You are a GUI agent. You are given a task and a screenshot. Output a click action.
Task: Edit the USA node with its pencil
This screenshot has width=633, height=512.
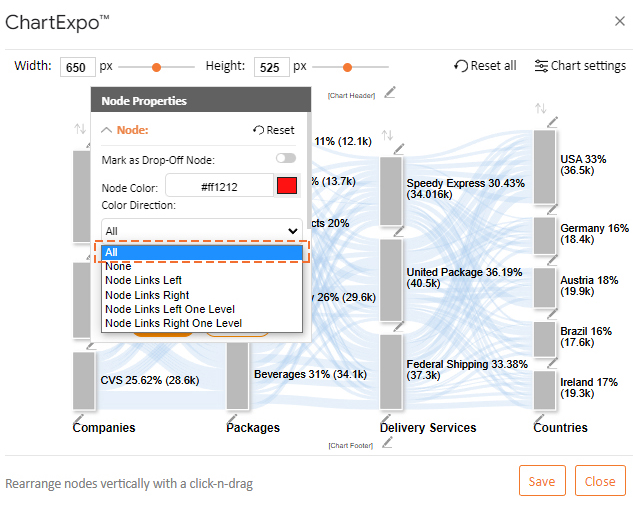point(552,122)
